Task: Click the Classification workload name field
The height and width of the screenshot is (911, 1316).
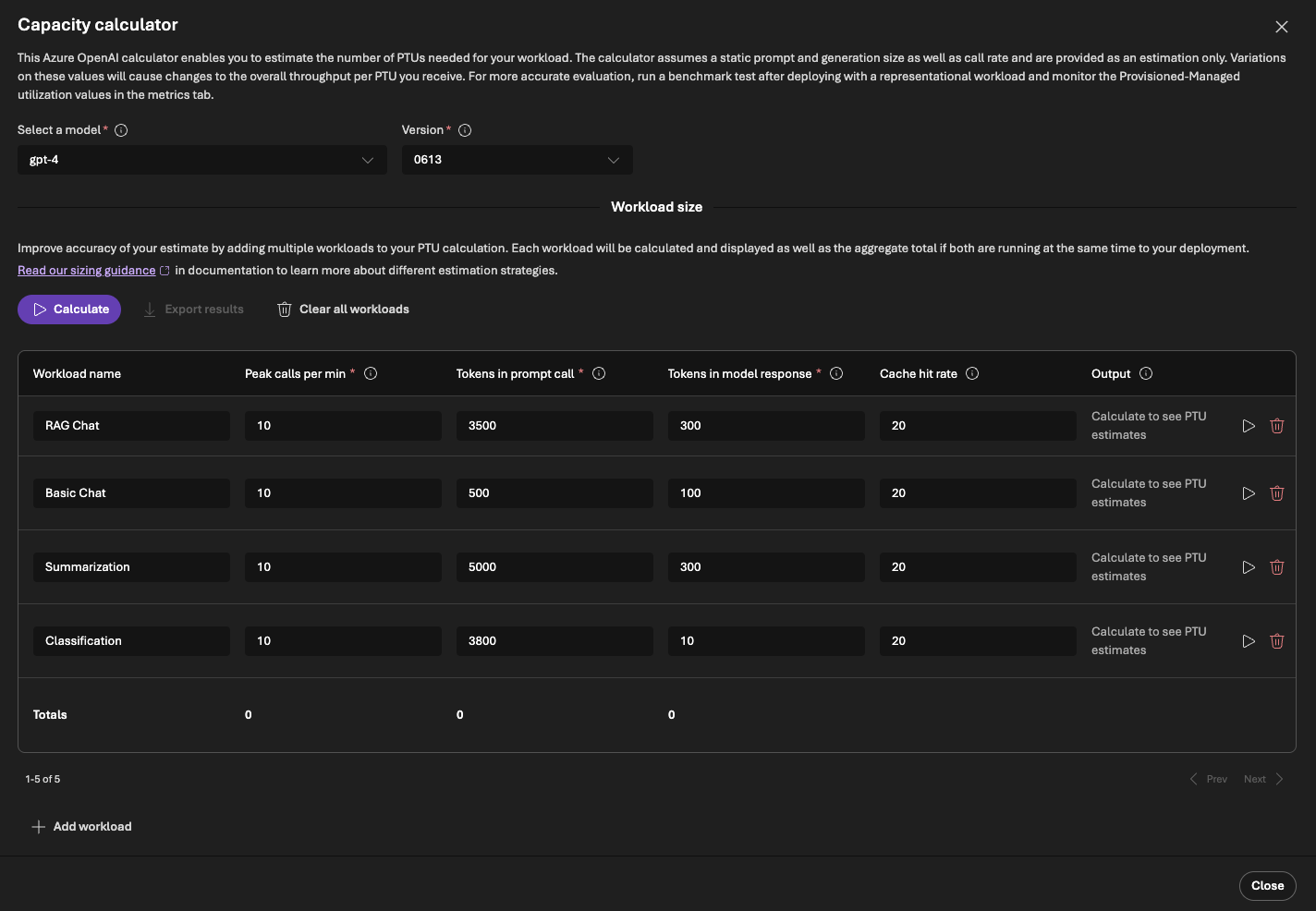Action: (x=131, y=641)
